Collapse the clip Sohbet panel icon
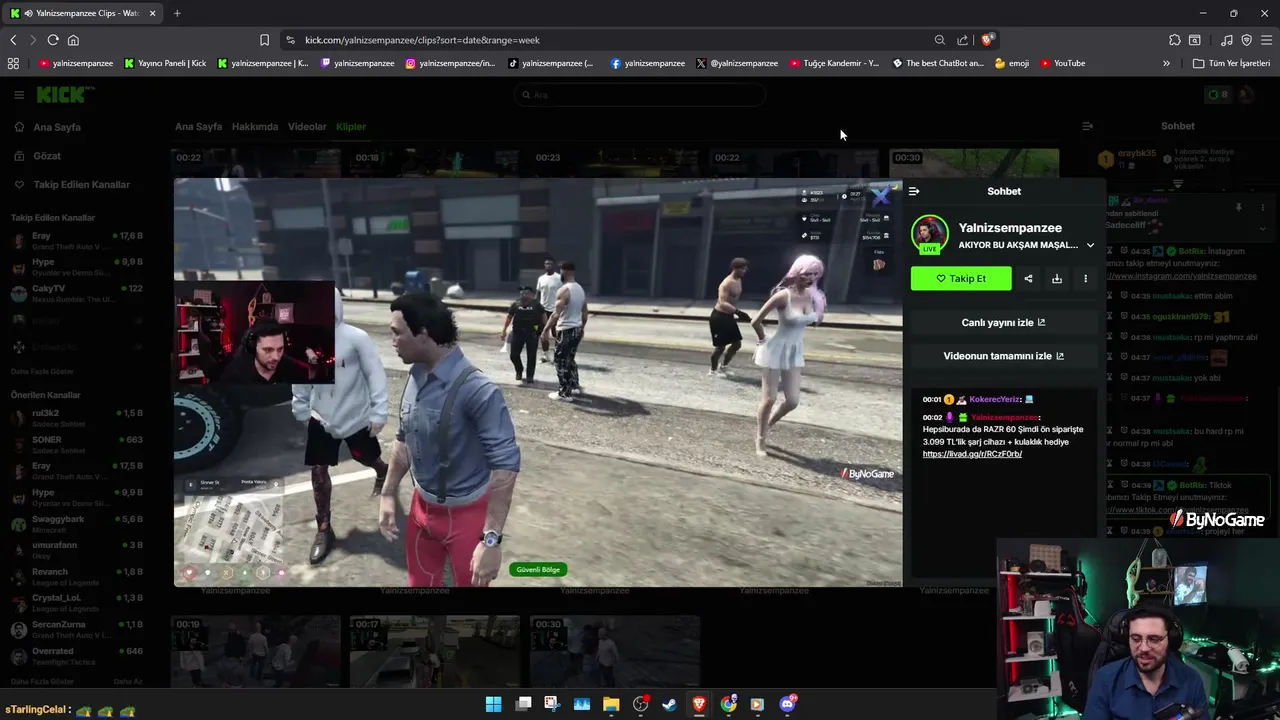The height and width of the screenshot is (720, 1280). click(914, 191)
